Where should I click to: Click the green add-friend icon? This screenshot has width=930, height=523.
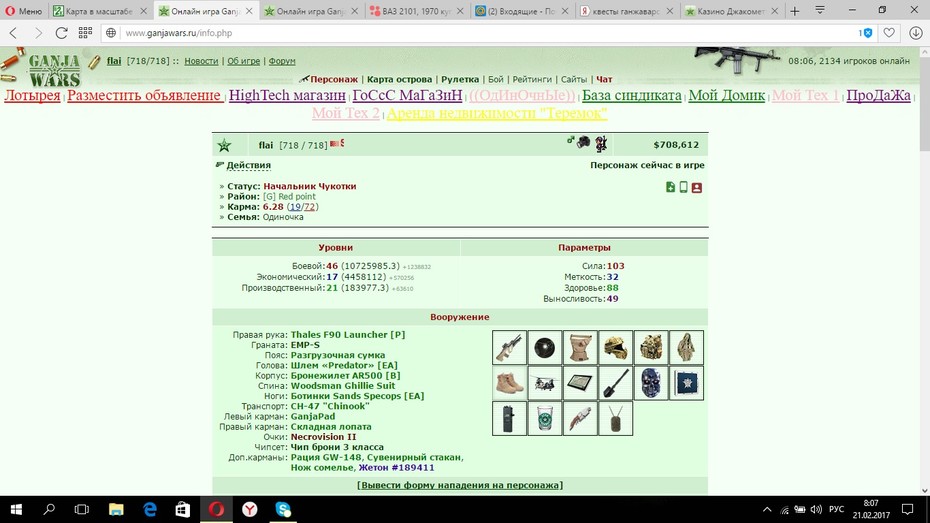670,187
